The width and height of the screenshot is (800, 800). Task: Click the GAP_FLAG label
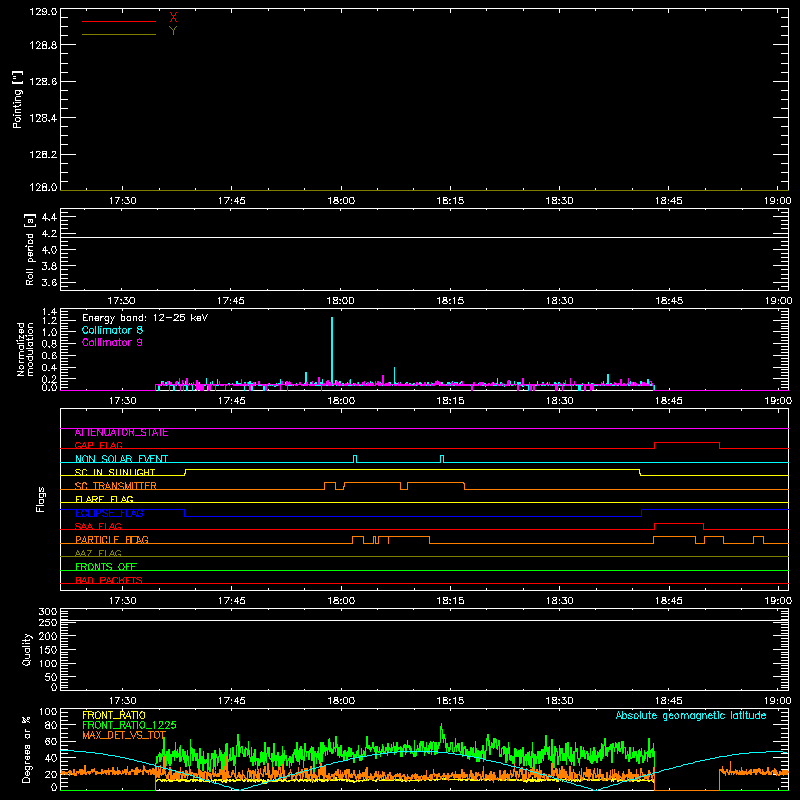(x=98, y=445)
